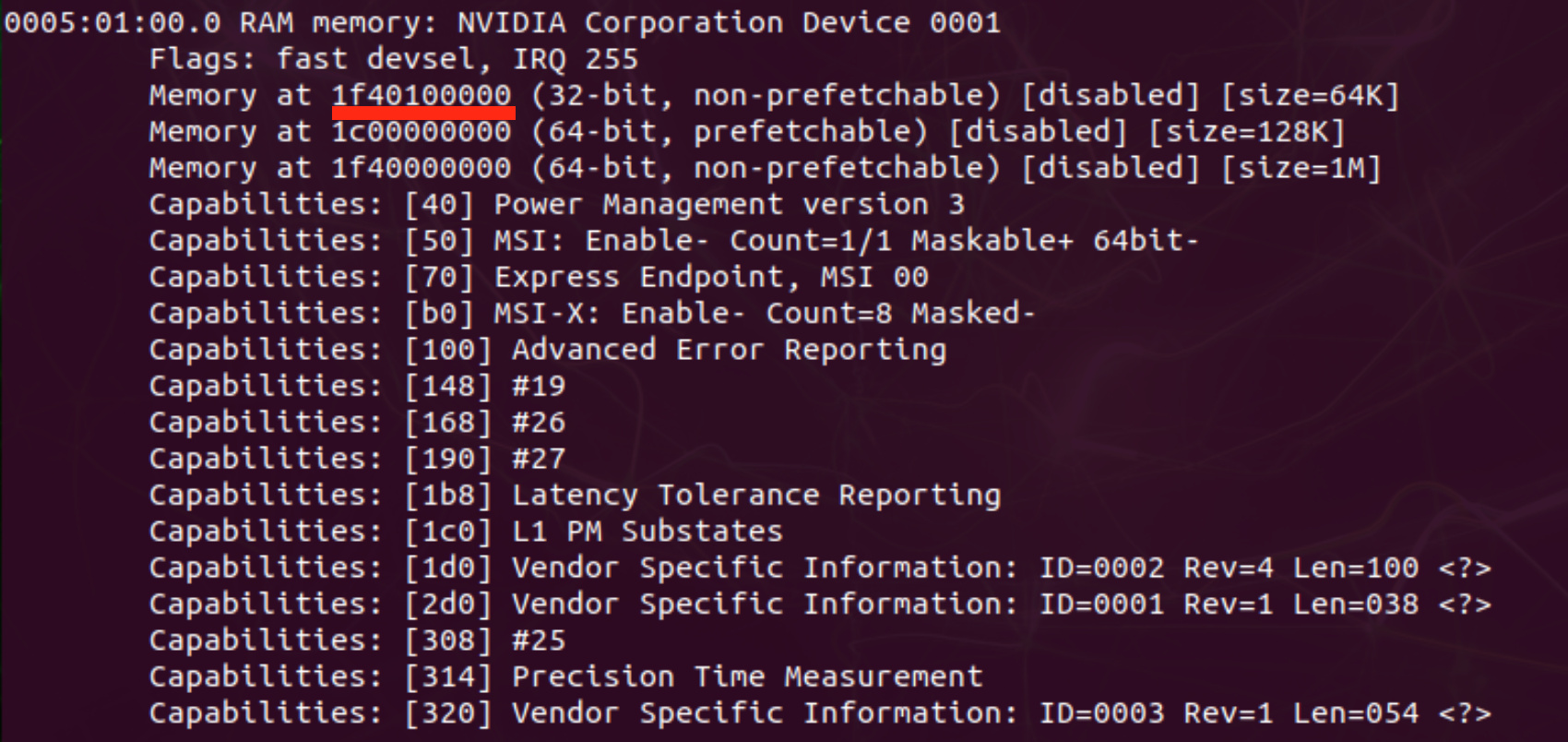Click the capability offset [148]

[x=448, y=386]
